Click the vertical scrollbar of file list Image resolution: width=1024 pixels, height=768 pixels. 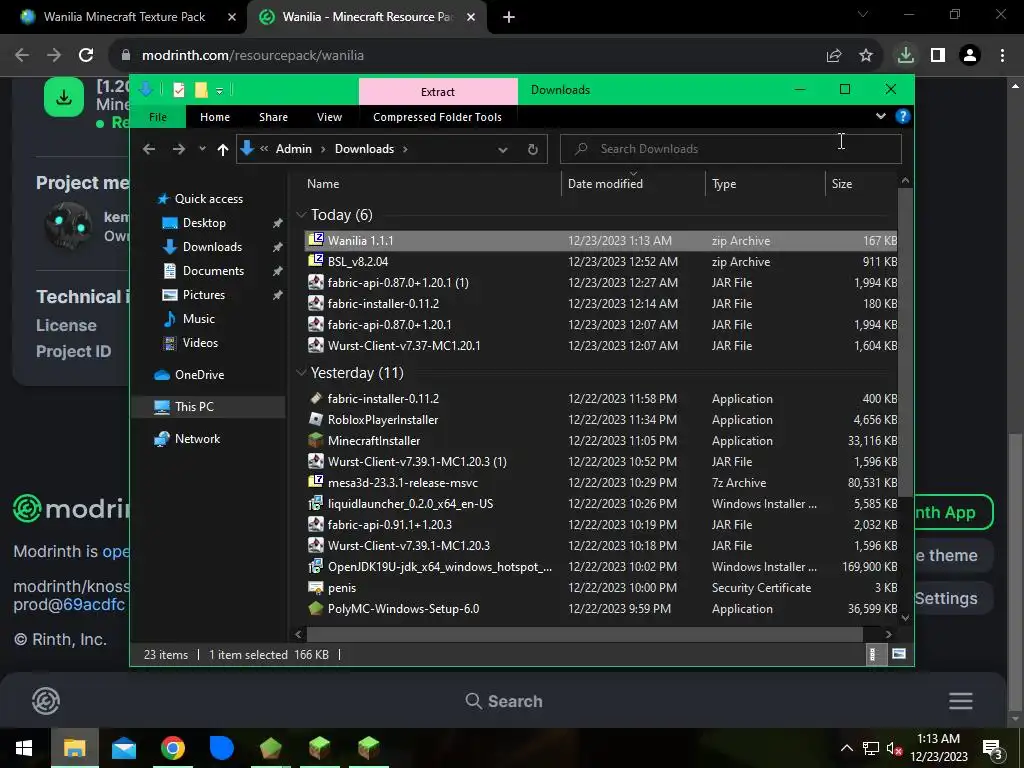904,343
